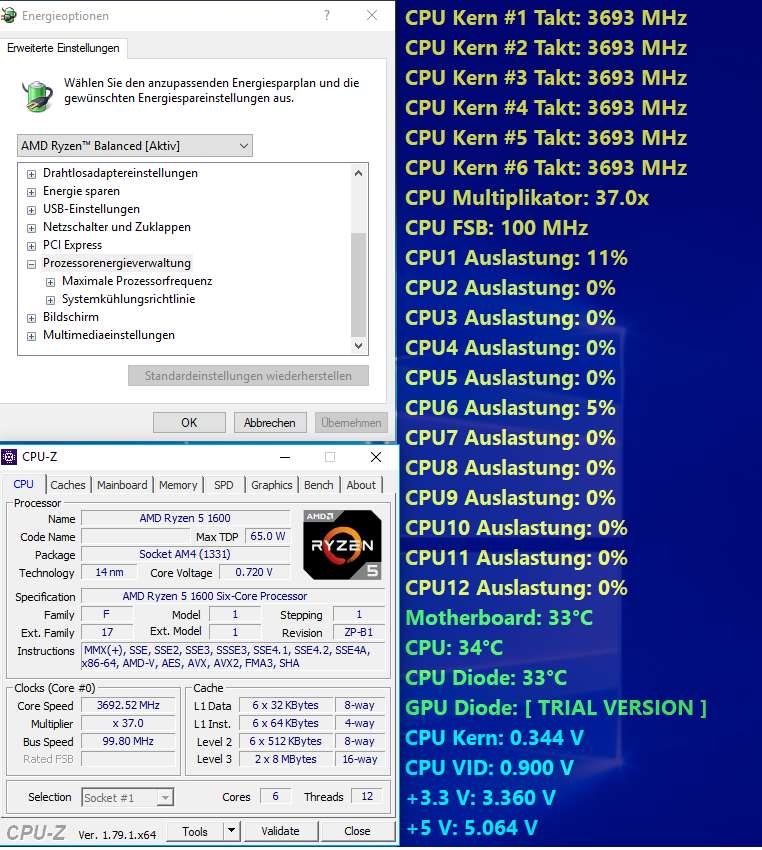Expand Systemkühlungsrichtlinie node
762x850 pixels.
click(x=50, y=300)
